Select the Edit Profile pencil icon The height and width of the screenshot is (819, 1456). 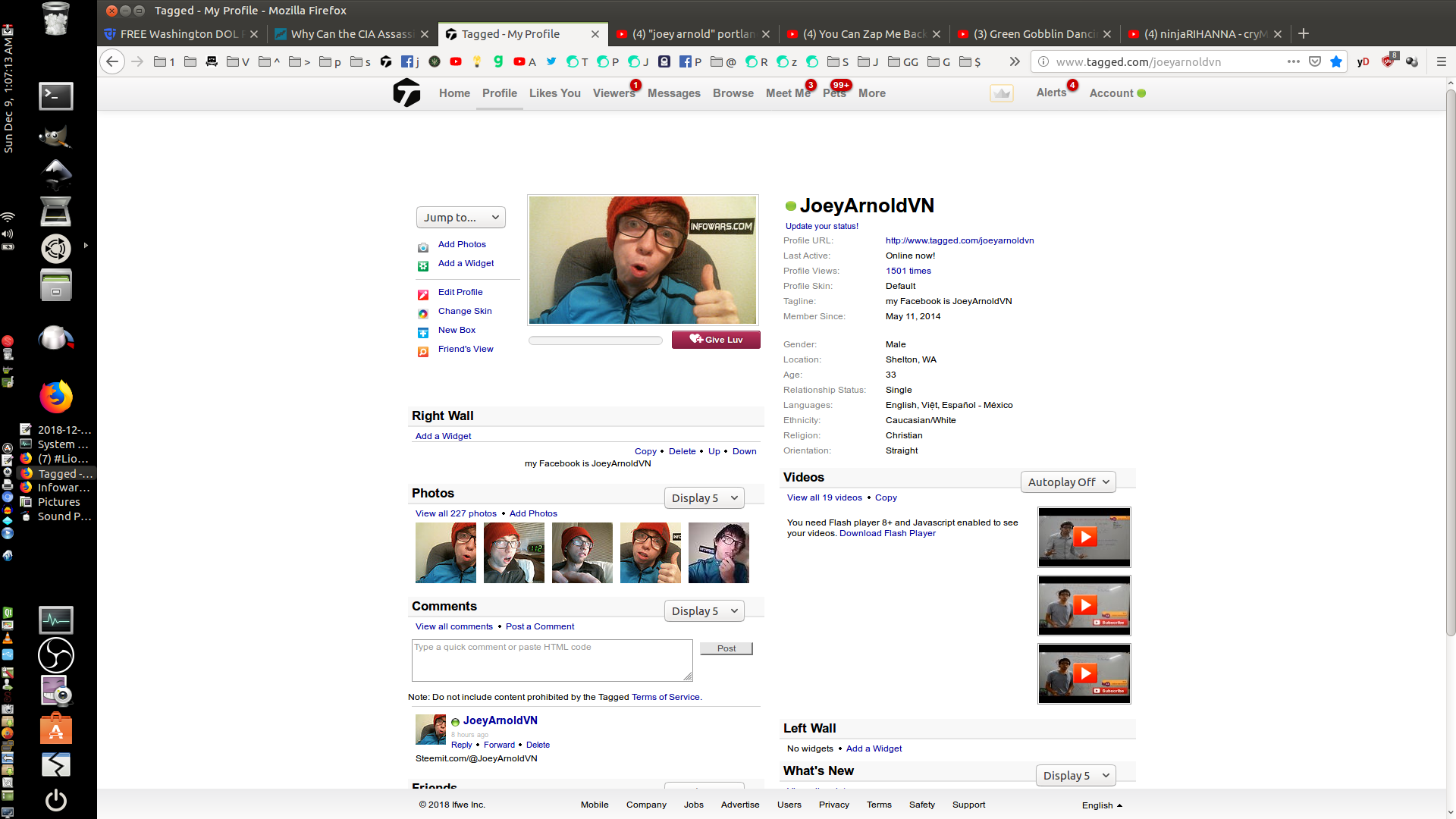[422, 294]
